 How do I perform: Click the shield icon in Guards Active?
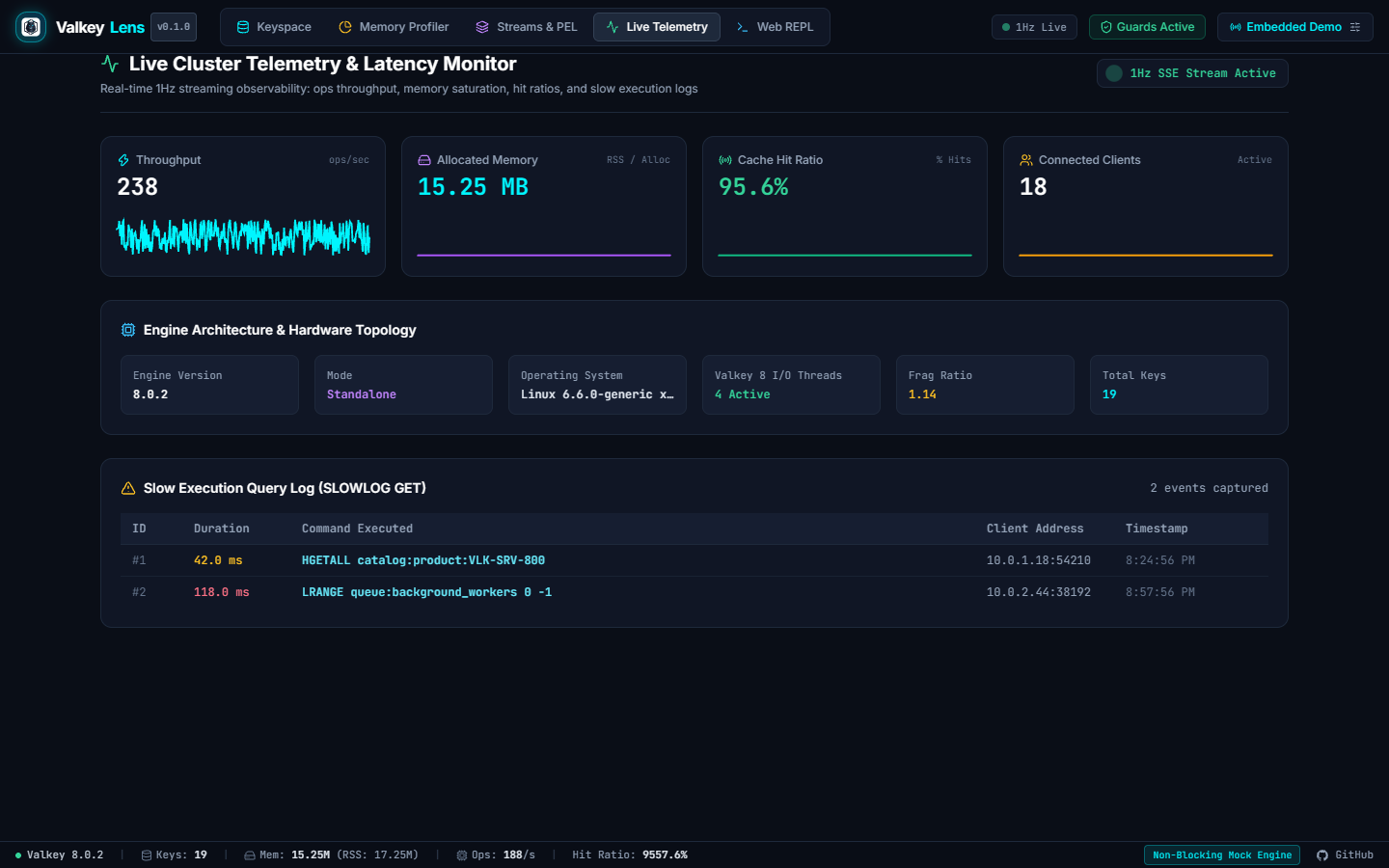1106,27
